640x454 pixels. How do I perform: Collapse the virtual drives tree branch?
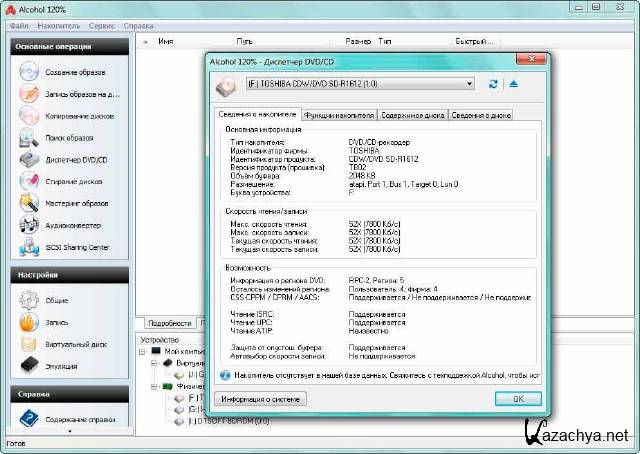coord(154,363)
